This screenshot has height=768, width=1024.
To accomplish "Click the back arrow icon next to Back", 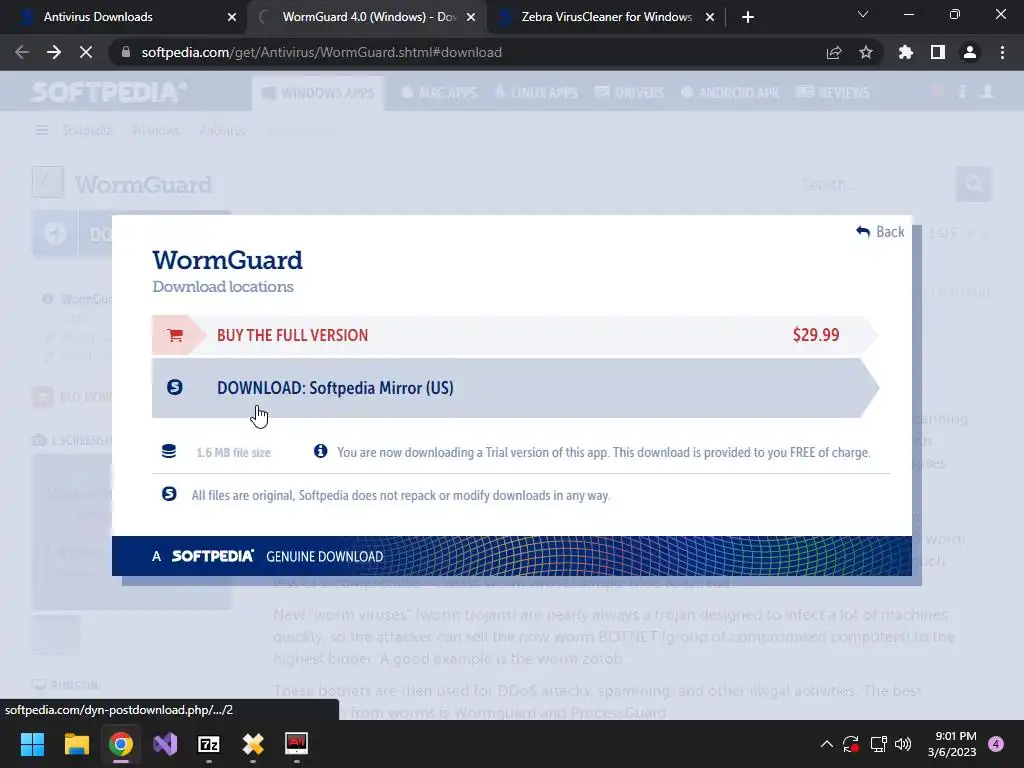I will pos(863,232).
